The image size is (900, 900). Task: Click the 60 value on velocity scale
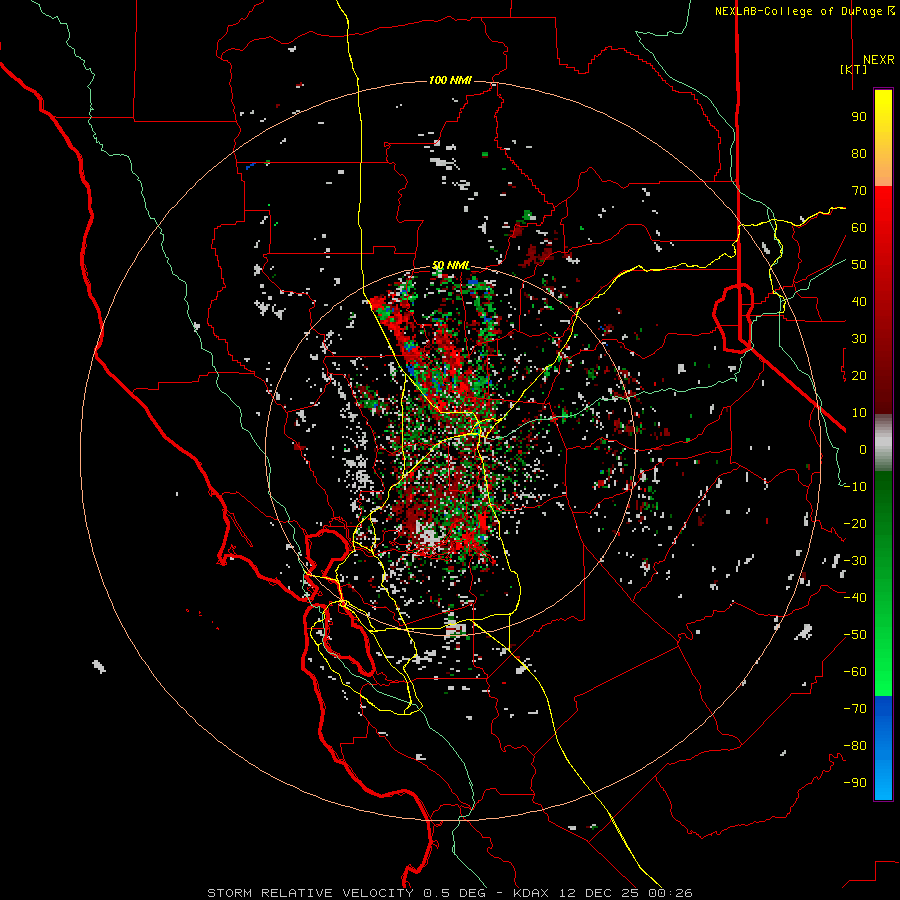click(x=859, y=227)
